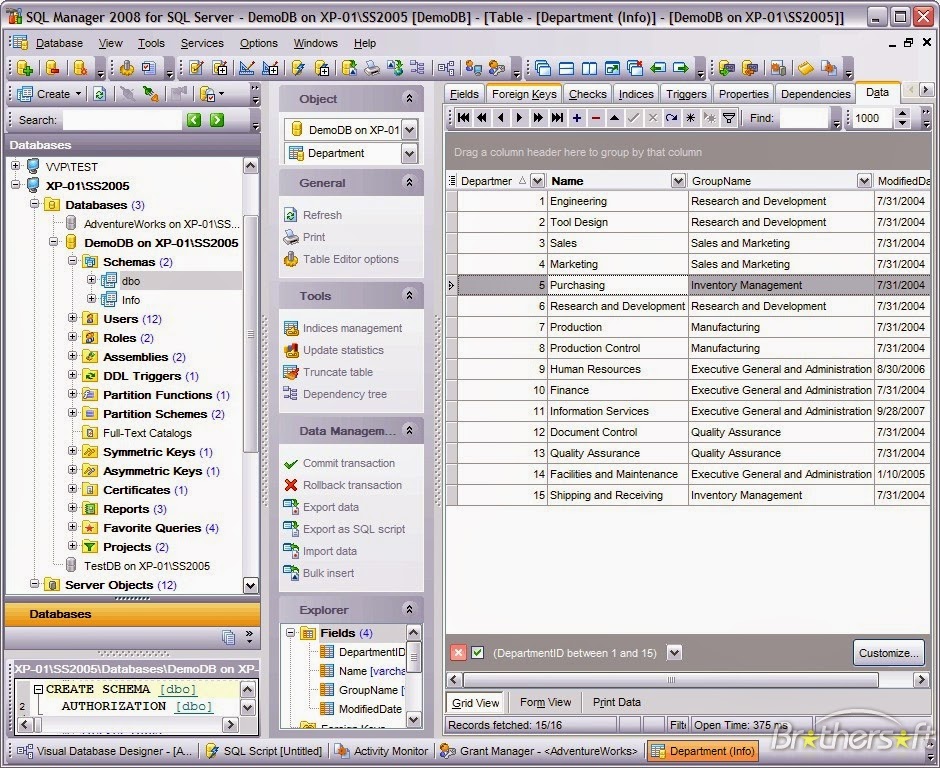Screen dimensions: 940x768
Task: Switch to the Form View tab
Action: click(x=546, y=702)
